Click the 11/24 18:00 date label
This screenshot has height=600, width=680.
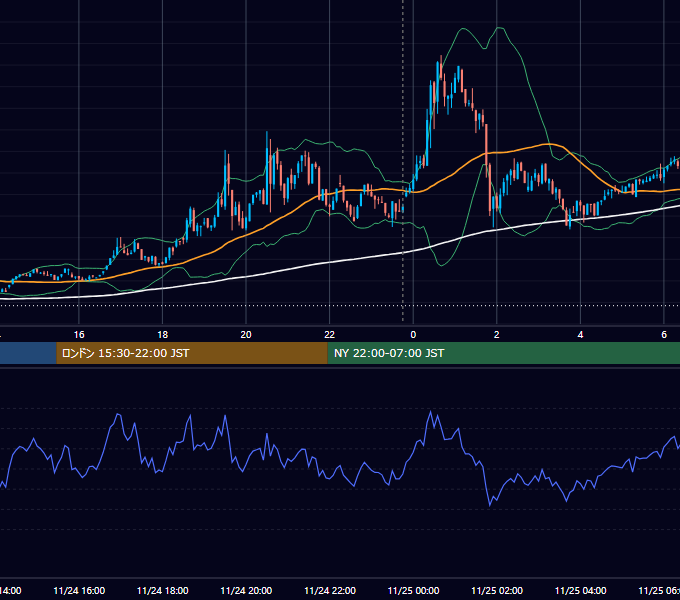point(163,590)
